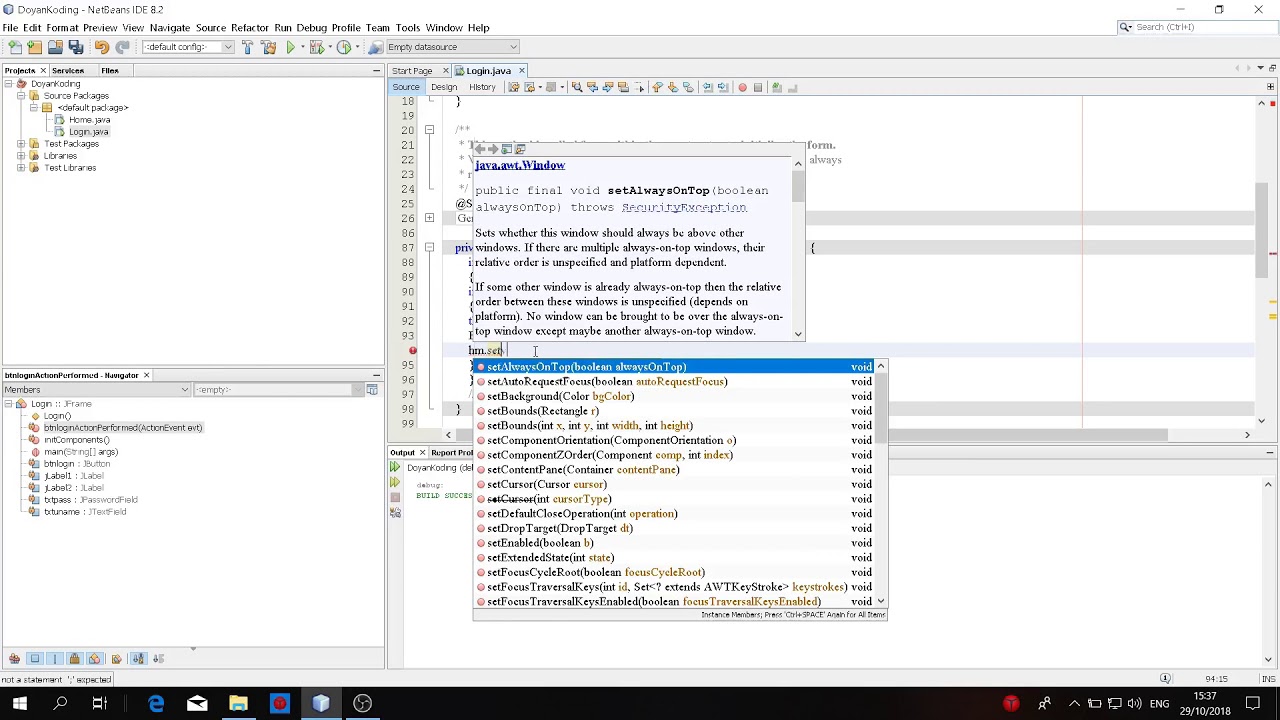1280x720 pixels.
Task: Toggle Show Non-Public Members in Navigator
Action: [x=74, y=659]
